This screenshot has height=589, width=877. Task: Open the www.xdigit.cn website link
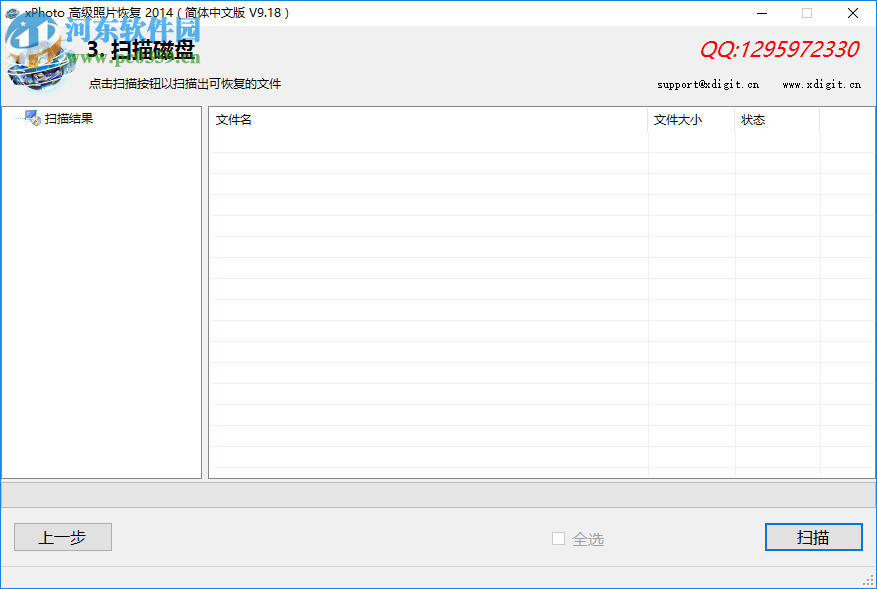click(x=821, y=84)
